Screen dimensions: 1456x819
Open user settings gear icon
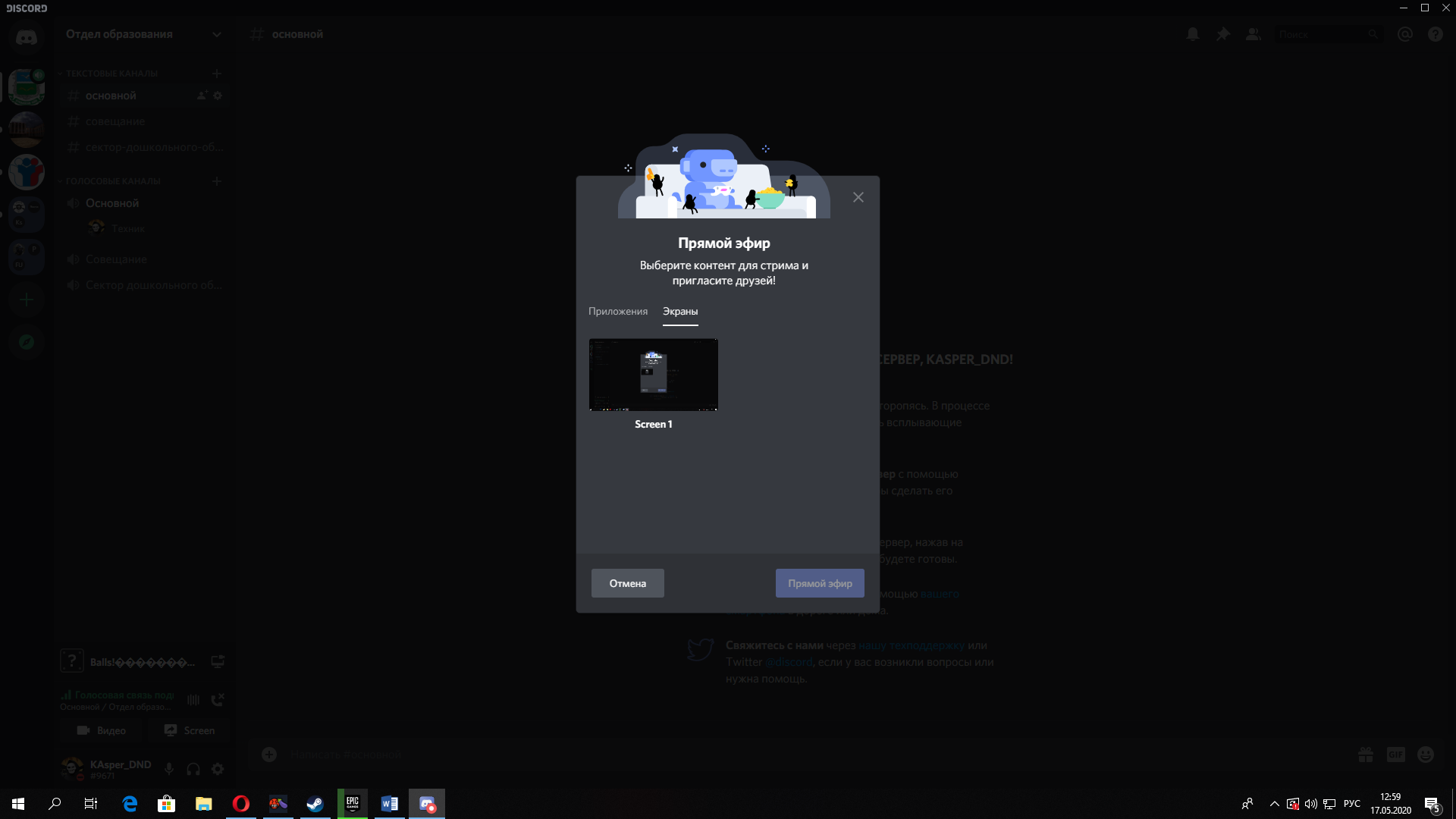(218, 769)
